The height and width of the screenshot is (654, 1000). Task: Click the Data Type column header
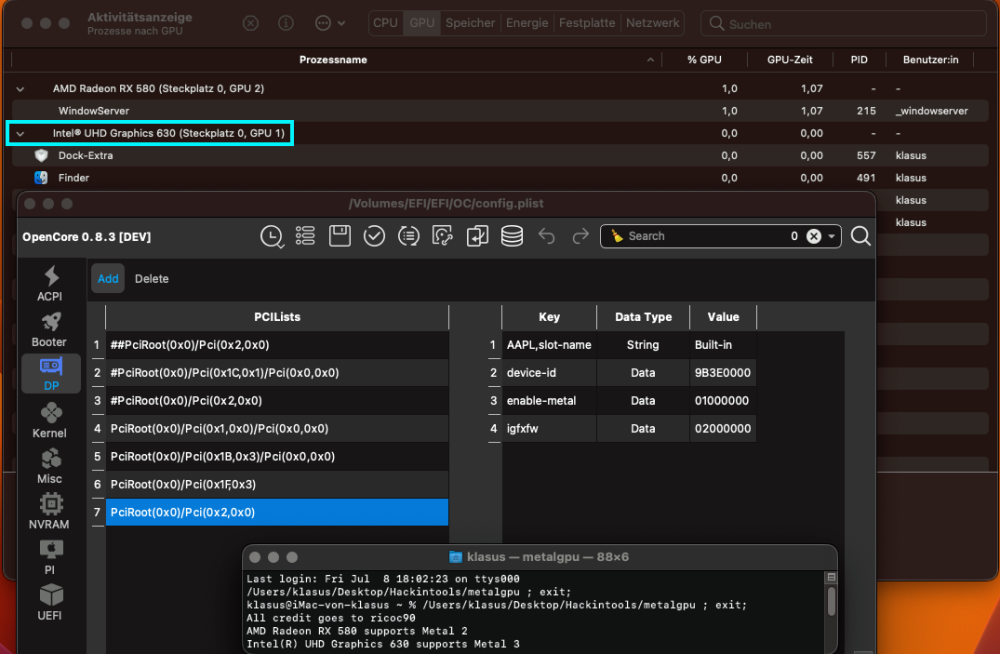(643, 317)
